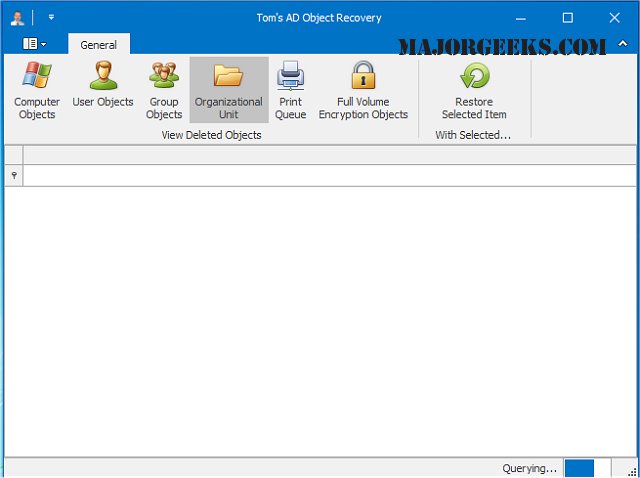
Task: Show Full Volume Encryption Objects
Action: coord(363,90)
